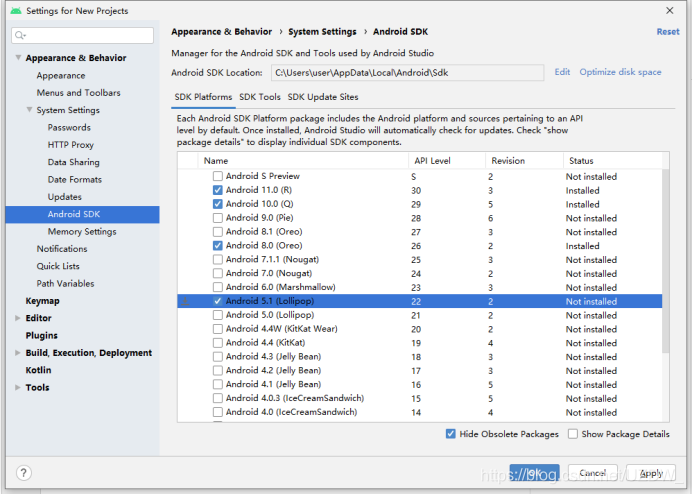The height and width of the screenshot is (494, 693).
Task: Confirm with the OK button
Action: pyautogui.click(x=534, y=473)
